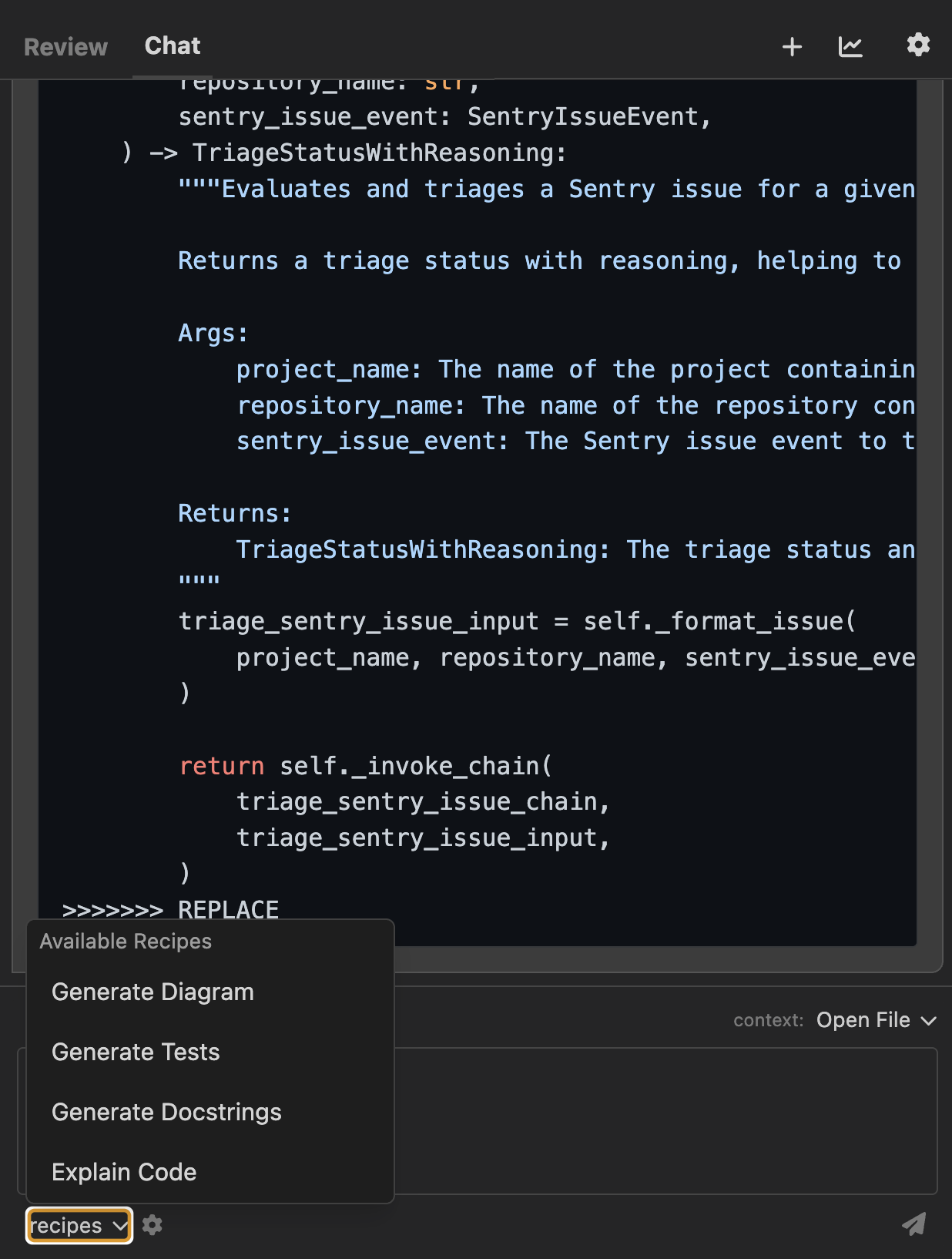Start a new chat with plus icon

tap(792, 47)
